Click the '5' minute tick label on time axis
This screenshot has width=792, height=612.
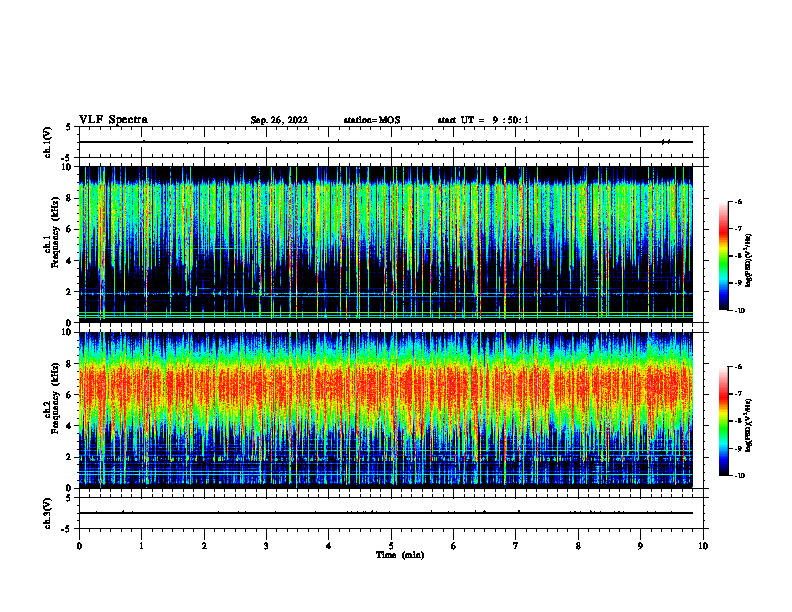click(x=391, y=546)
